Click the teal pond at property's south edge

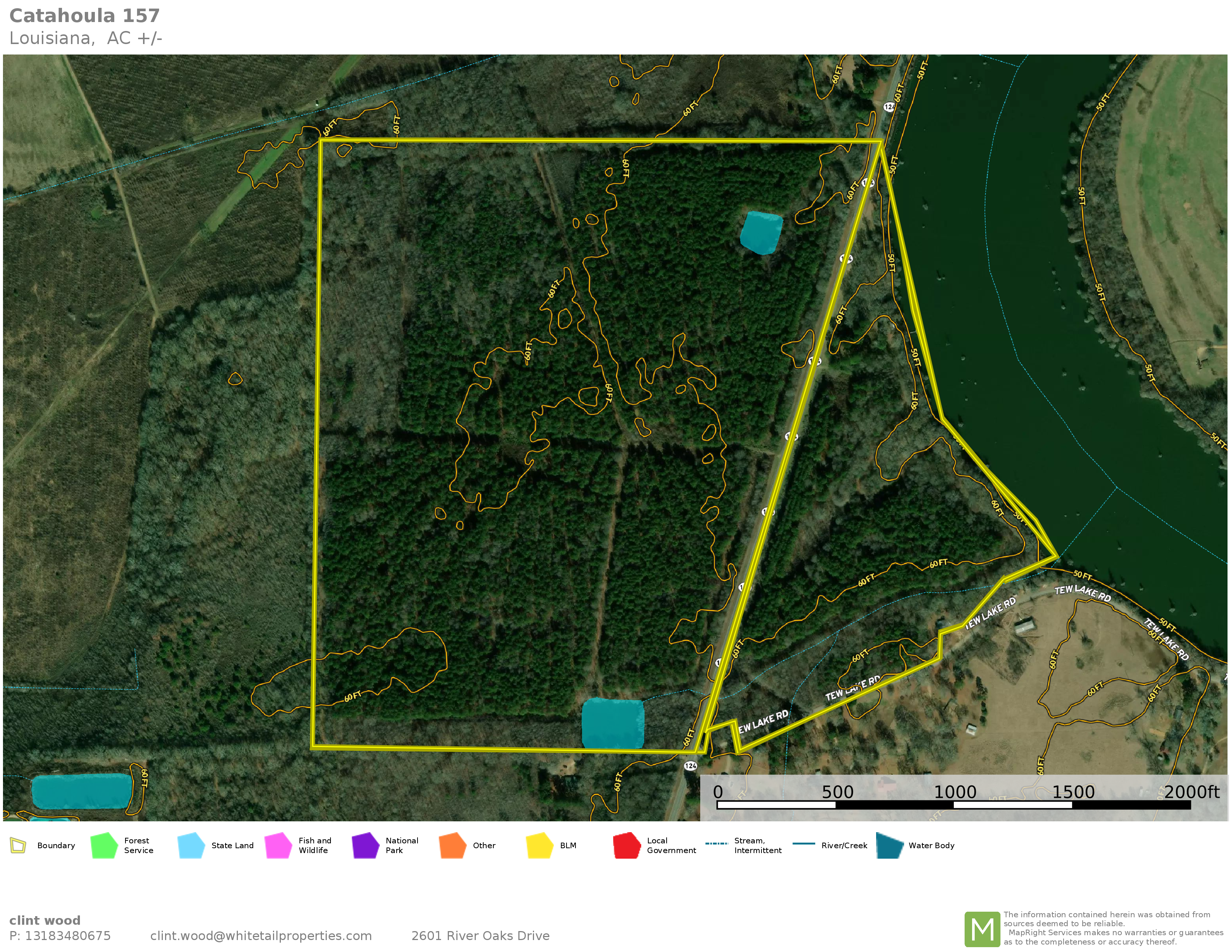(612, 723)
